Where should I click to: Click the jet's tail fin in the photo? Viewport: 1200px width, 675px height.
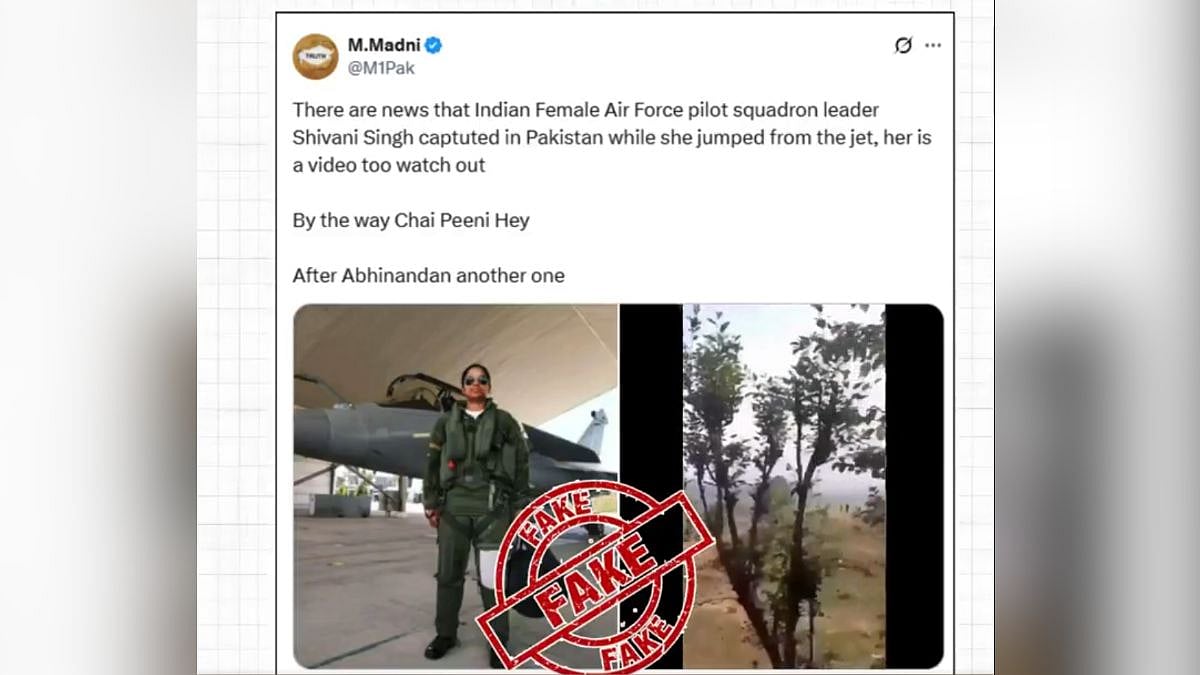coord(594,432)
